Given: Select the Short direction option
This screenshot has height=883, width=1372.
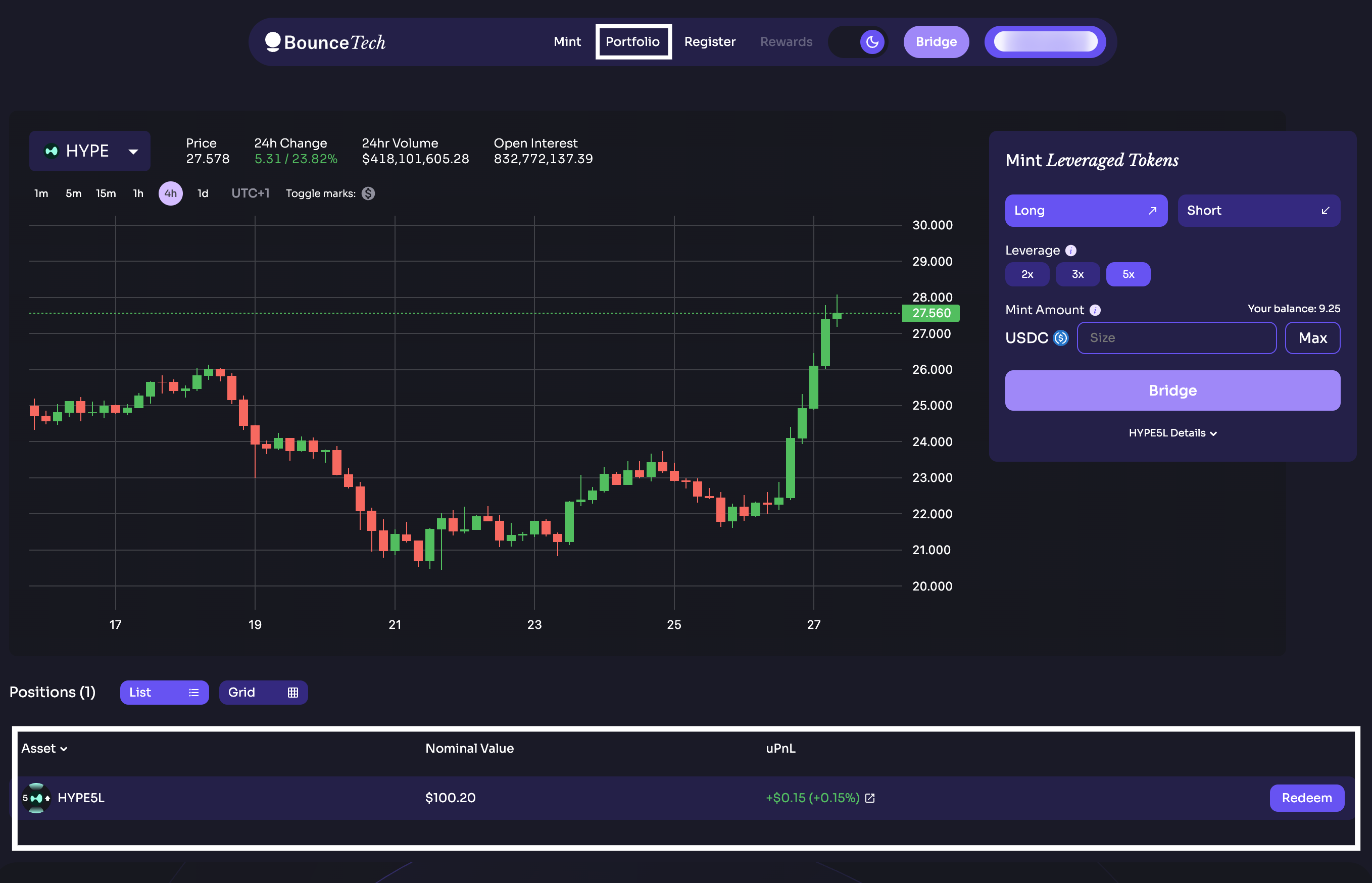Looking at the screenshot, I should [x=1258, y=211].
